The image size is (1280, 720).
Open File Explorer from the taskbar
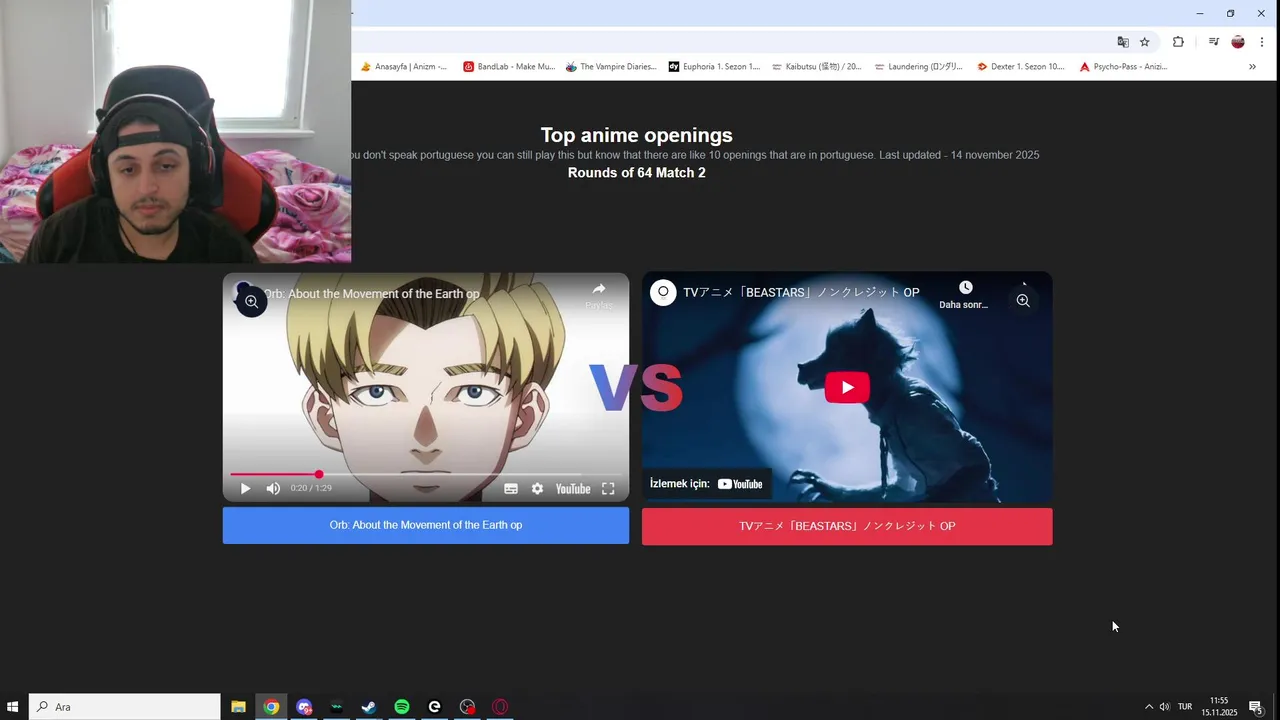click(238, 707)
